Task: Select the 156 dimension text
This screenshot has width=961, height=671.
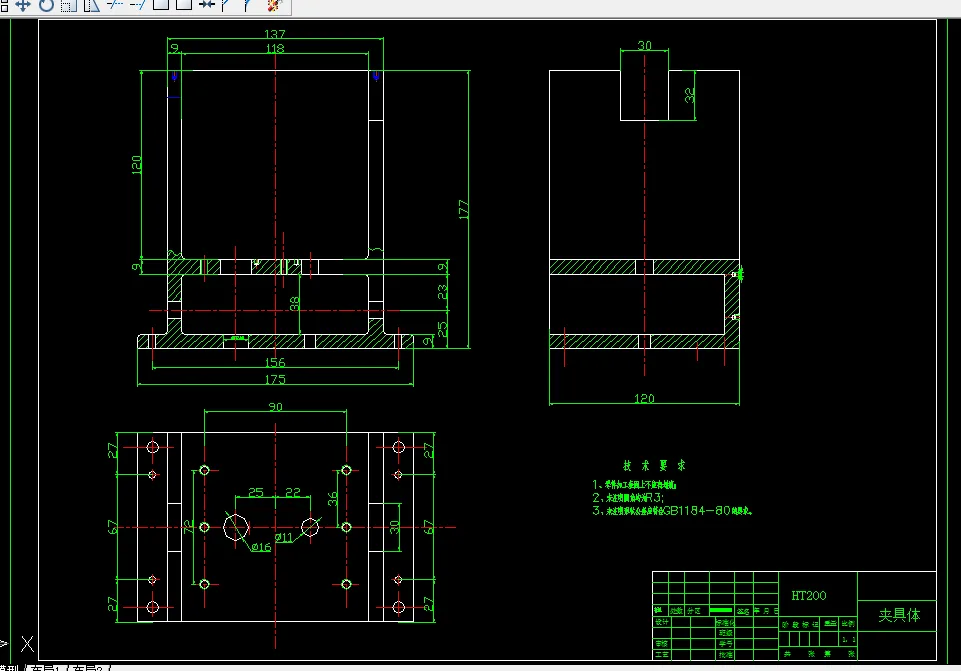Action: point(275,362)
